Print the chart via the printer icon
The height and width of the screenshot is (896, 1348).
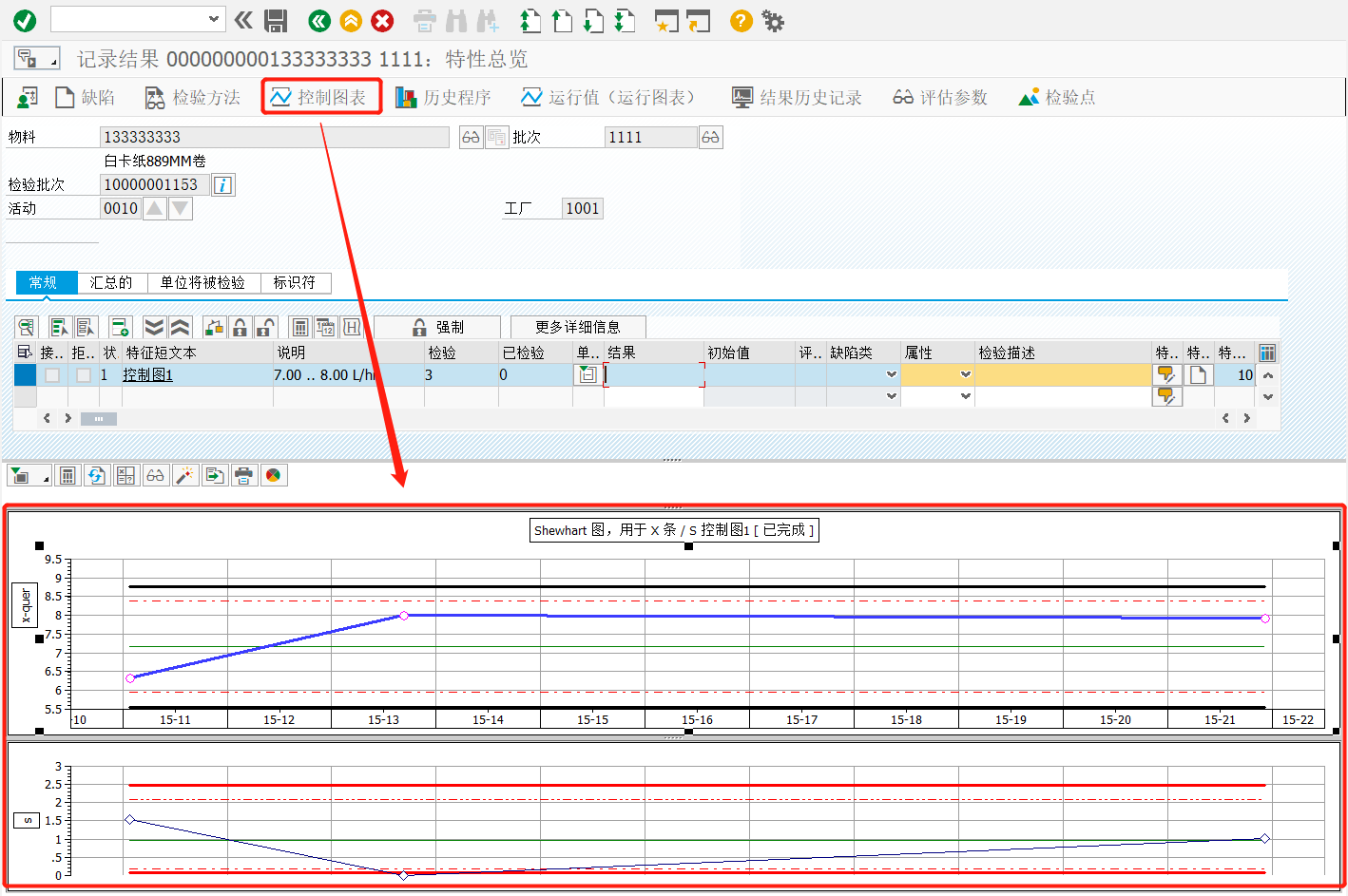(x=244, y=475)
